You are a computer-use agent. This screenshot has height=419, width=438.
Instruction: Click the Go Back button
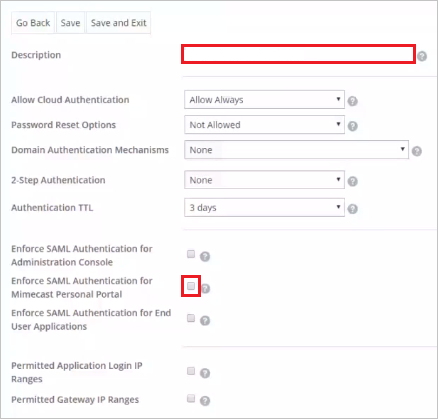point(33,23)
